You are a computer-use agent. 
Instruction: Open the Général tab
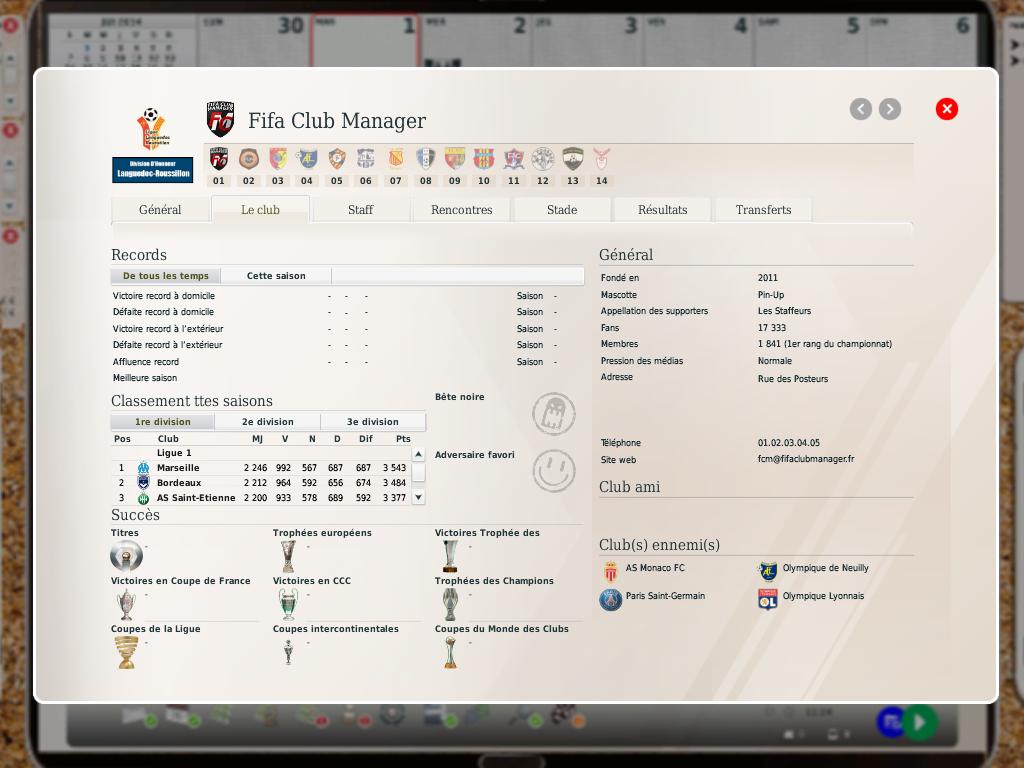160,210
